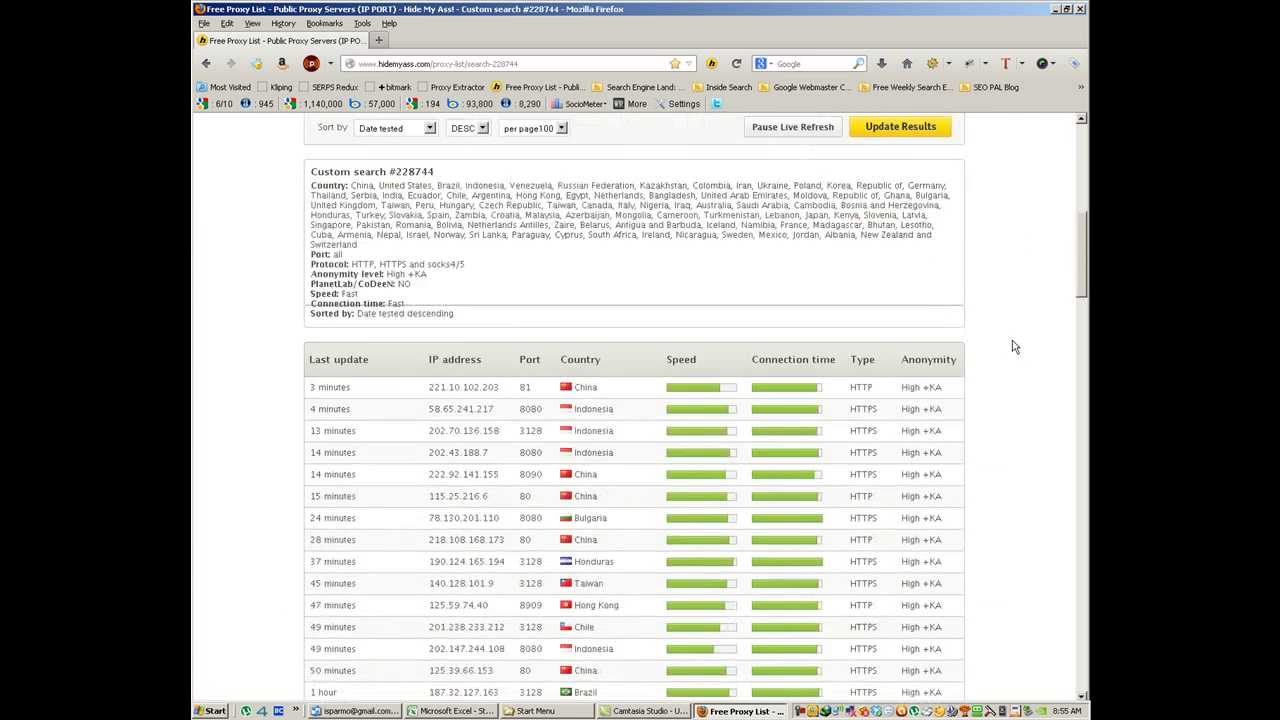Viewport: 1280px width, 720px height.
Task: Open the Edit menu
Action: coord(227,23)
